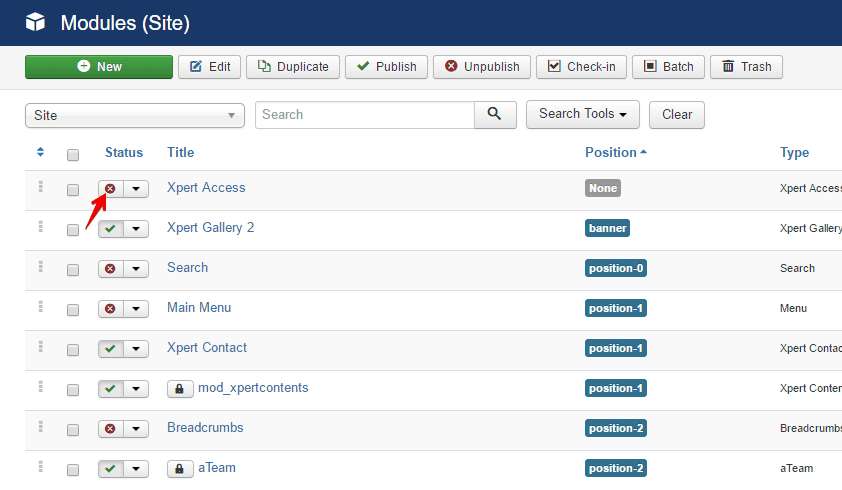Open the Site filter dropdown
Viewport: 842px width, 490px height.
tap(134, 115)
